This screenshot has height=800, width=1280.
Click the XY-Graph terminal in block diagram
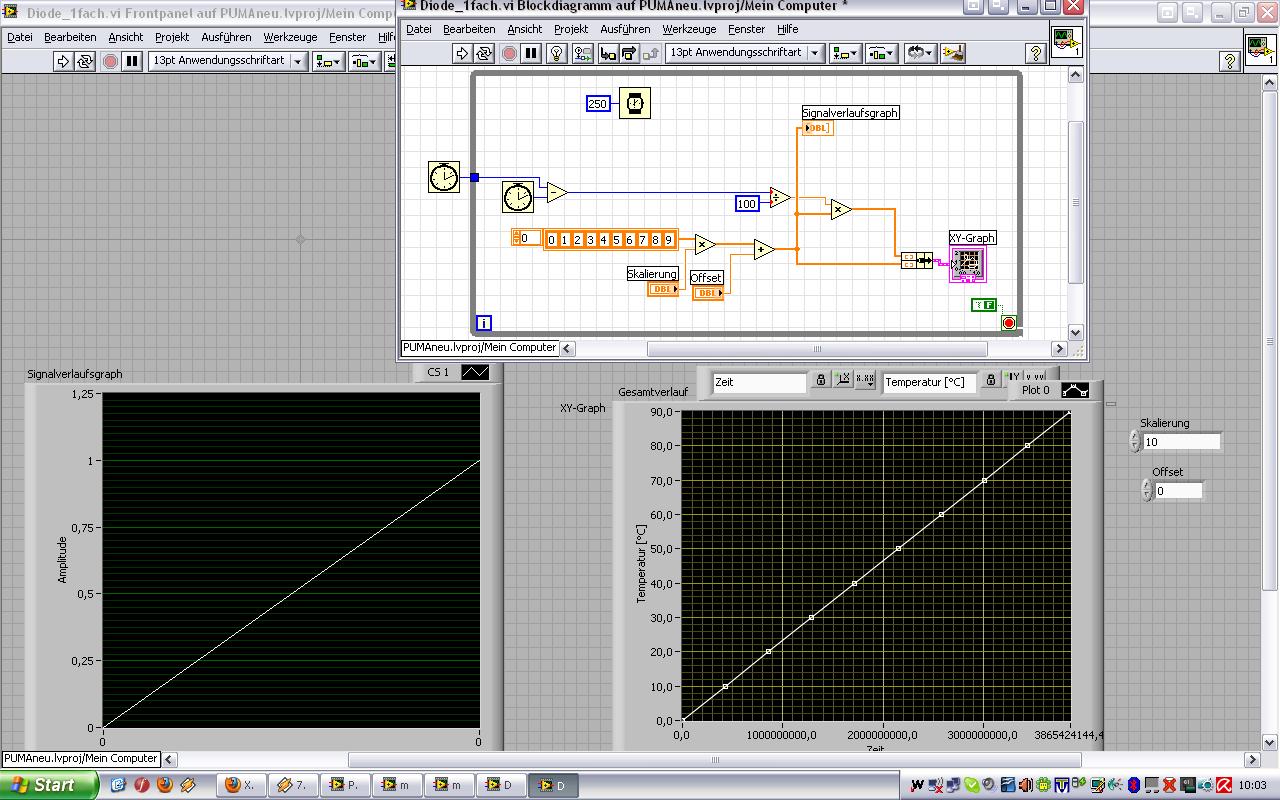967,264
